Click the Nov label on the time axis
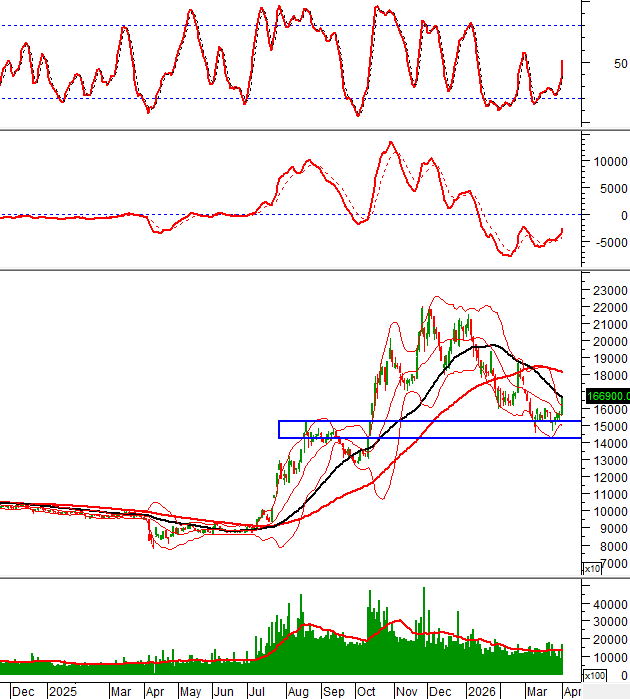 coord(405,691)
